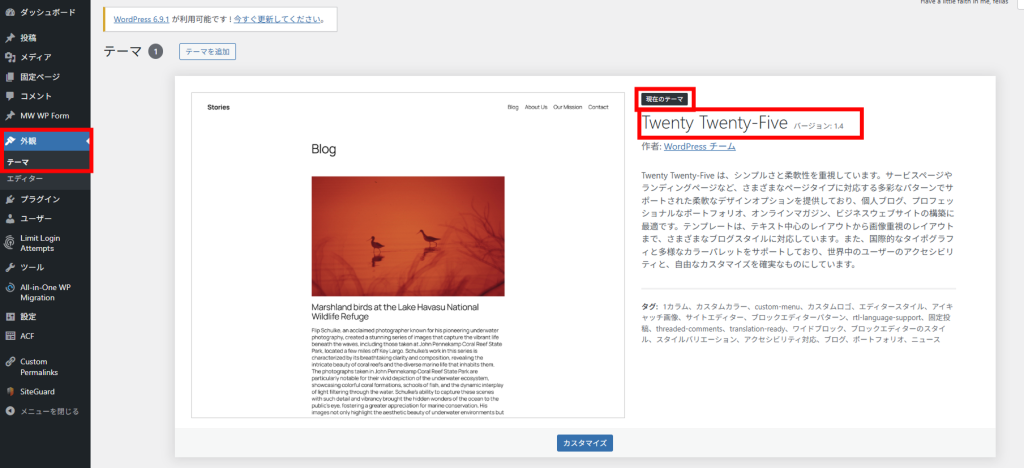The image size is (1024, 468).
Task: Click the Dashboard gauge icon
Action: [x=10, y=12]
